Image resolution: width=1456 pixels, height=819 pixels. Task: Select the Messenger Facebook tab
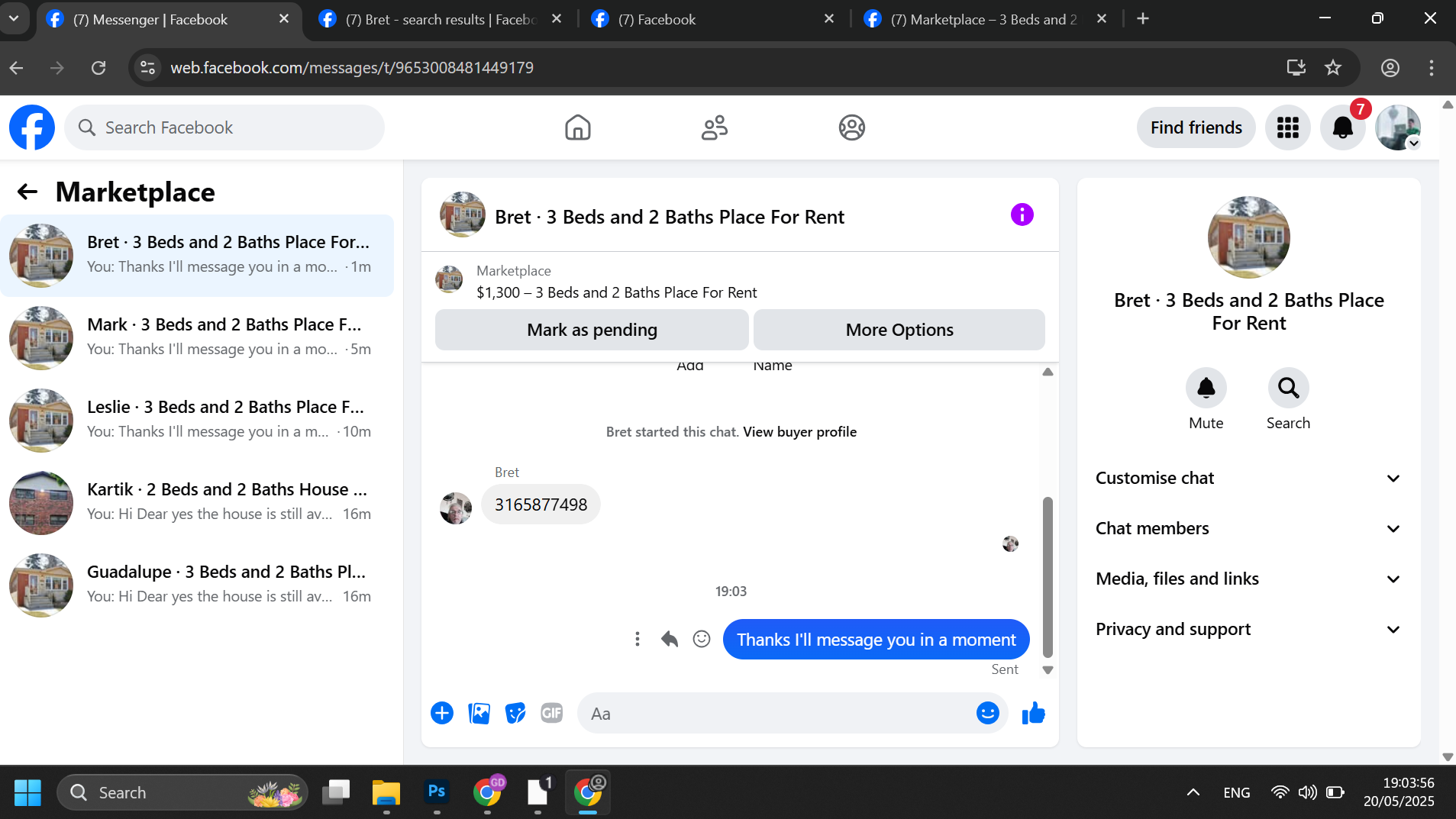[x=167, y=20]
